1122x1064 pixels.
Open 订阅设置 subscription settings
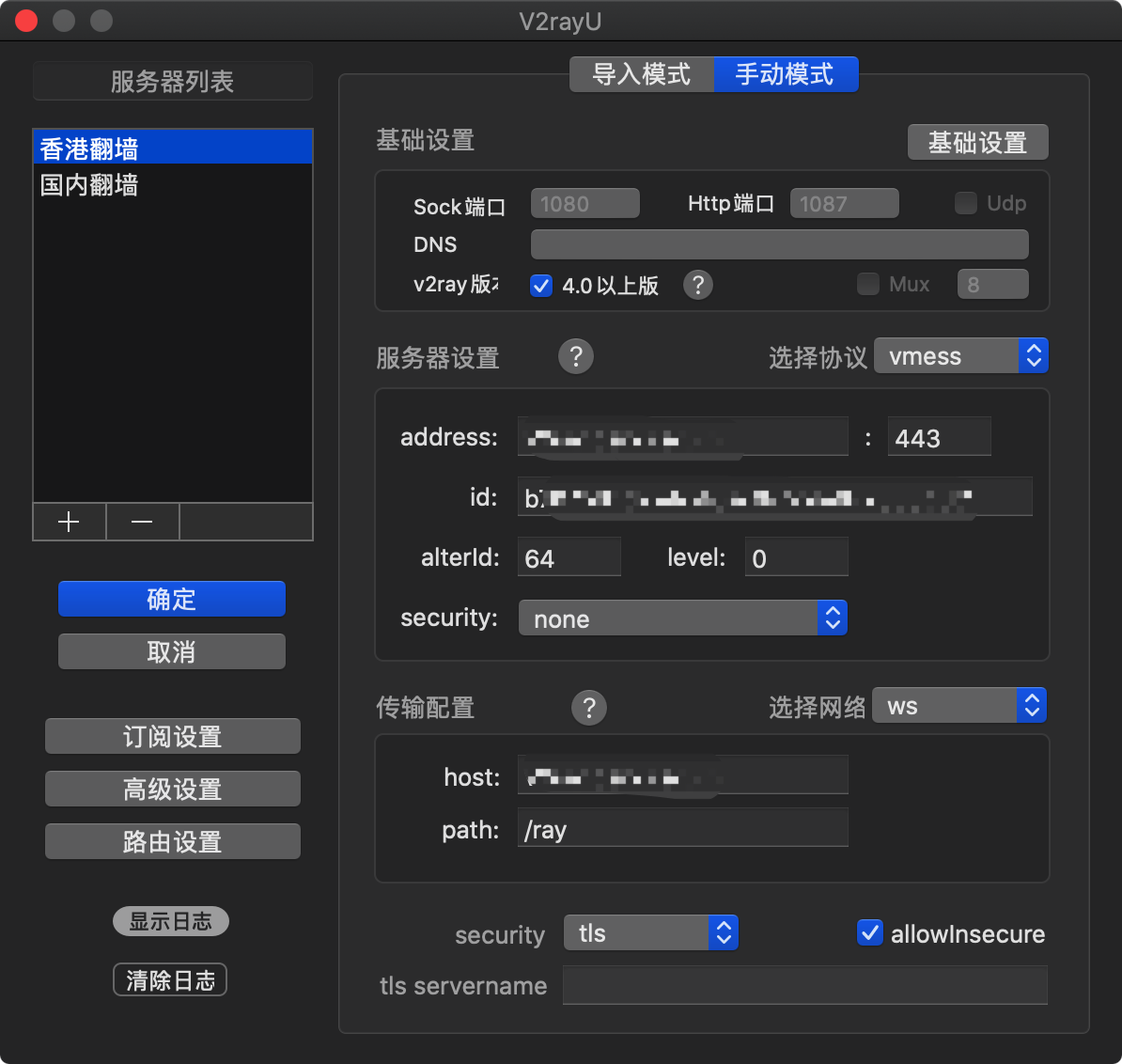click(172, 736)
